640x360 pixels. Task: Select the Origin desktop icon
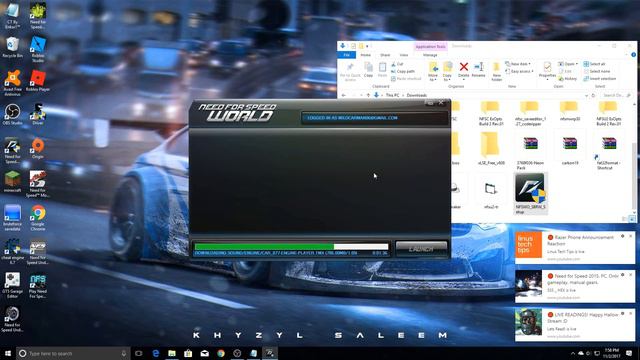point(38,148)
